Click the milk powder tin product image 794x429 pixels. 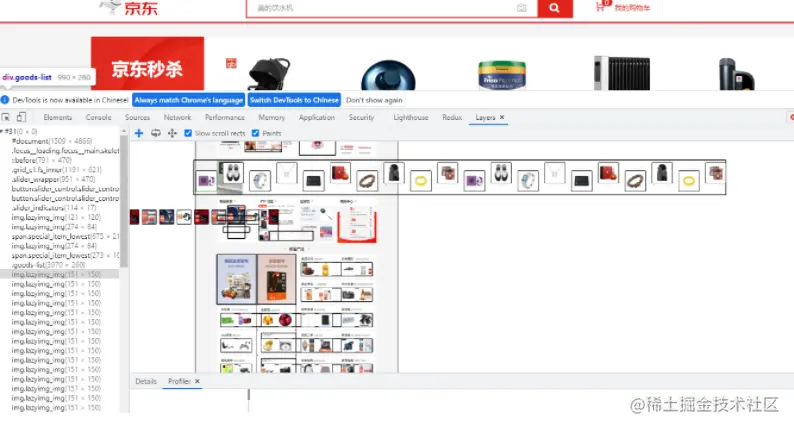[502, 74]
